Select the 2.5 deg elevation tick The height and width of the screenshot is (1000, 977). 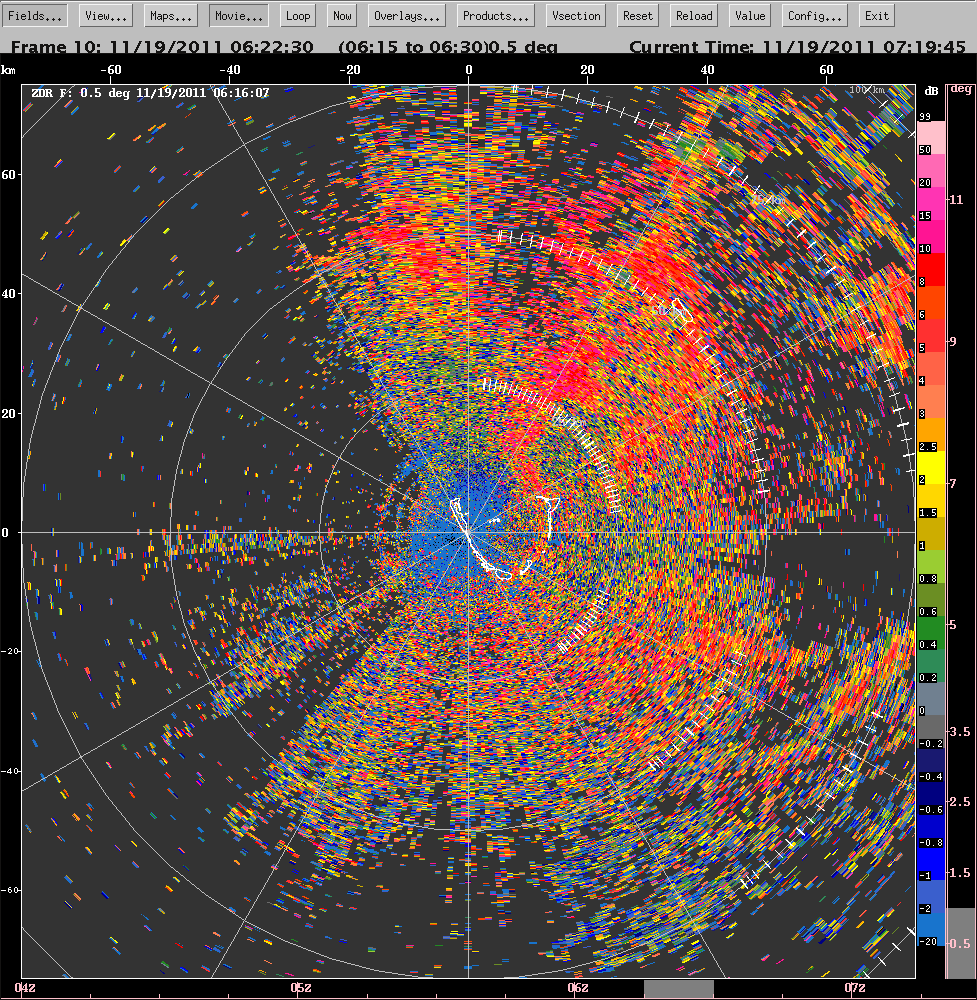[x=960, y=802]
